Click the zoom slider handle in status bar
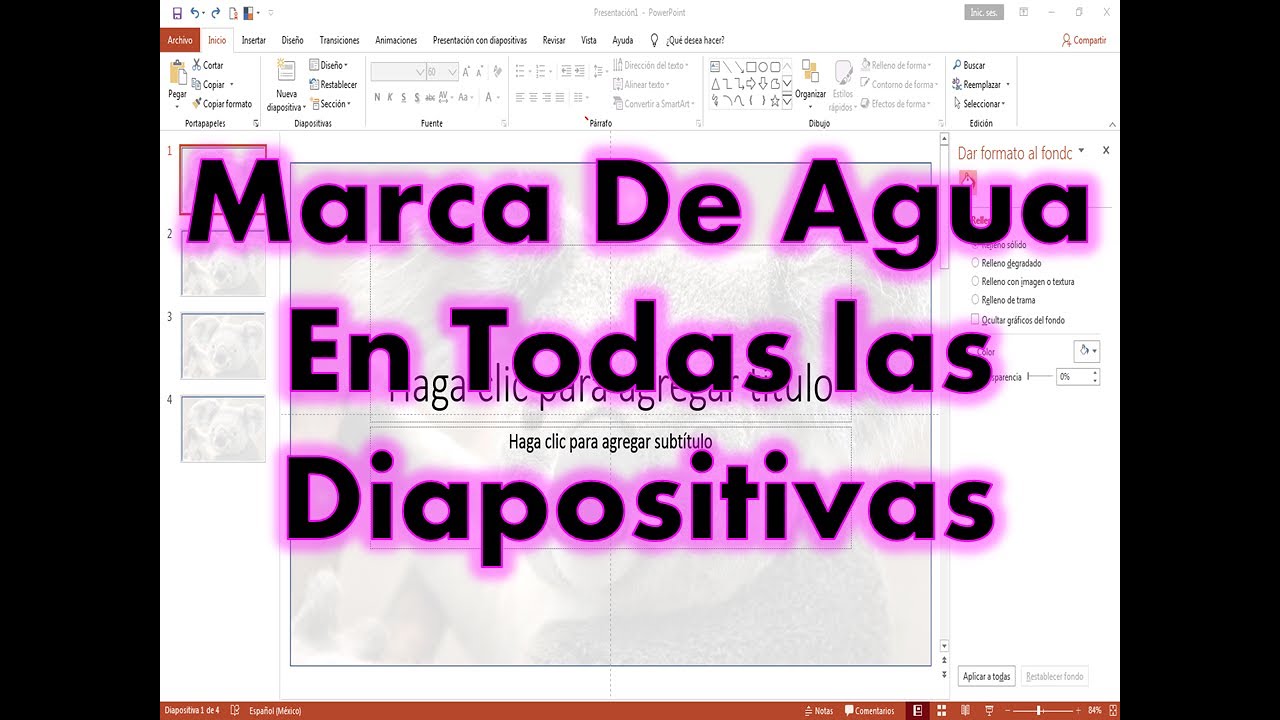The width and height of the screenshot is (1280, 720). click(x=1038, y=711)
